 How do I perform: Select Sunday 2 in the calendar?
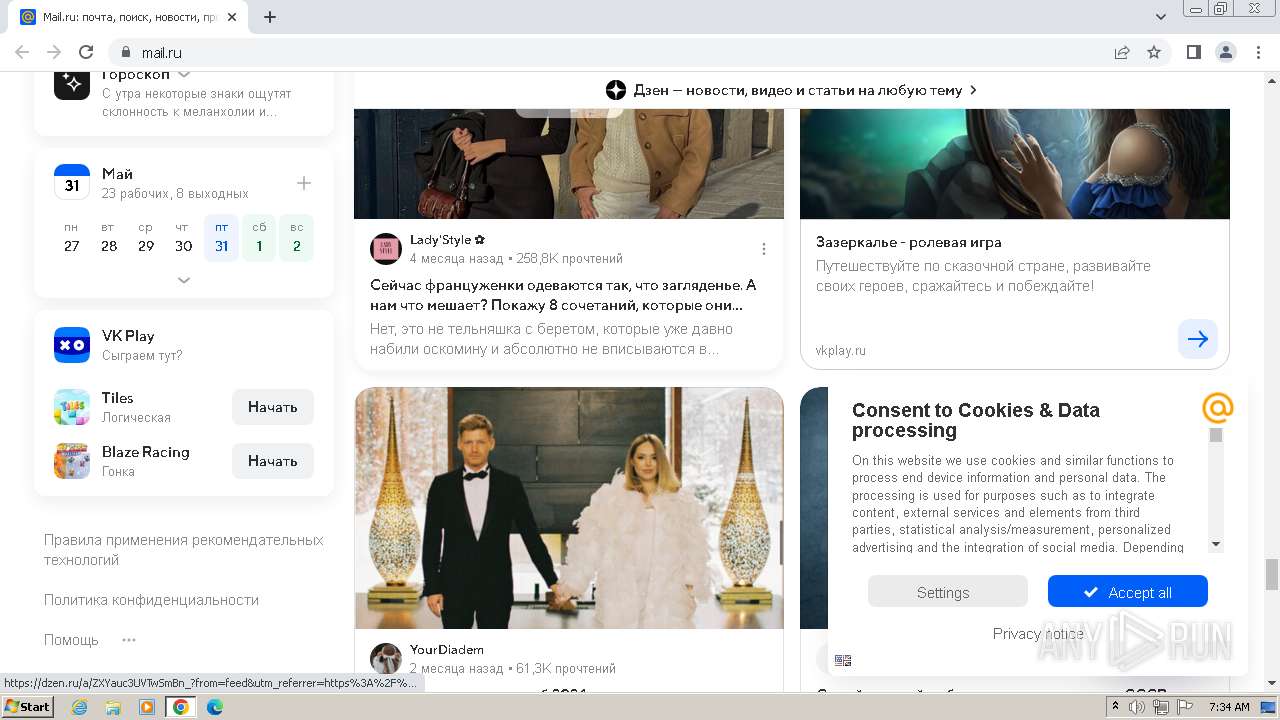pyautogui.click(x=296, y=238)
